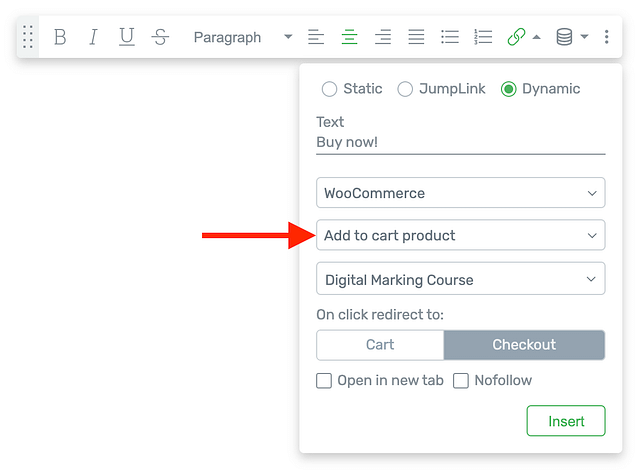The height and width of the screenshot is (472, 639).
Task: Click the green link icon
Action: click(516, 37)
